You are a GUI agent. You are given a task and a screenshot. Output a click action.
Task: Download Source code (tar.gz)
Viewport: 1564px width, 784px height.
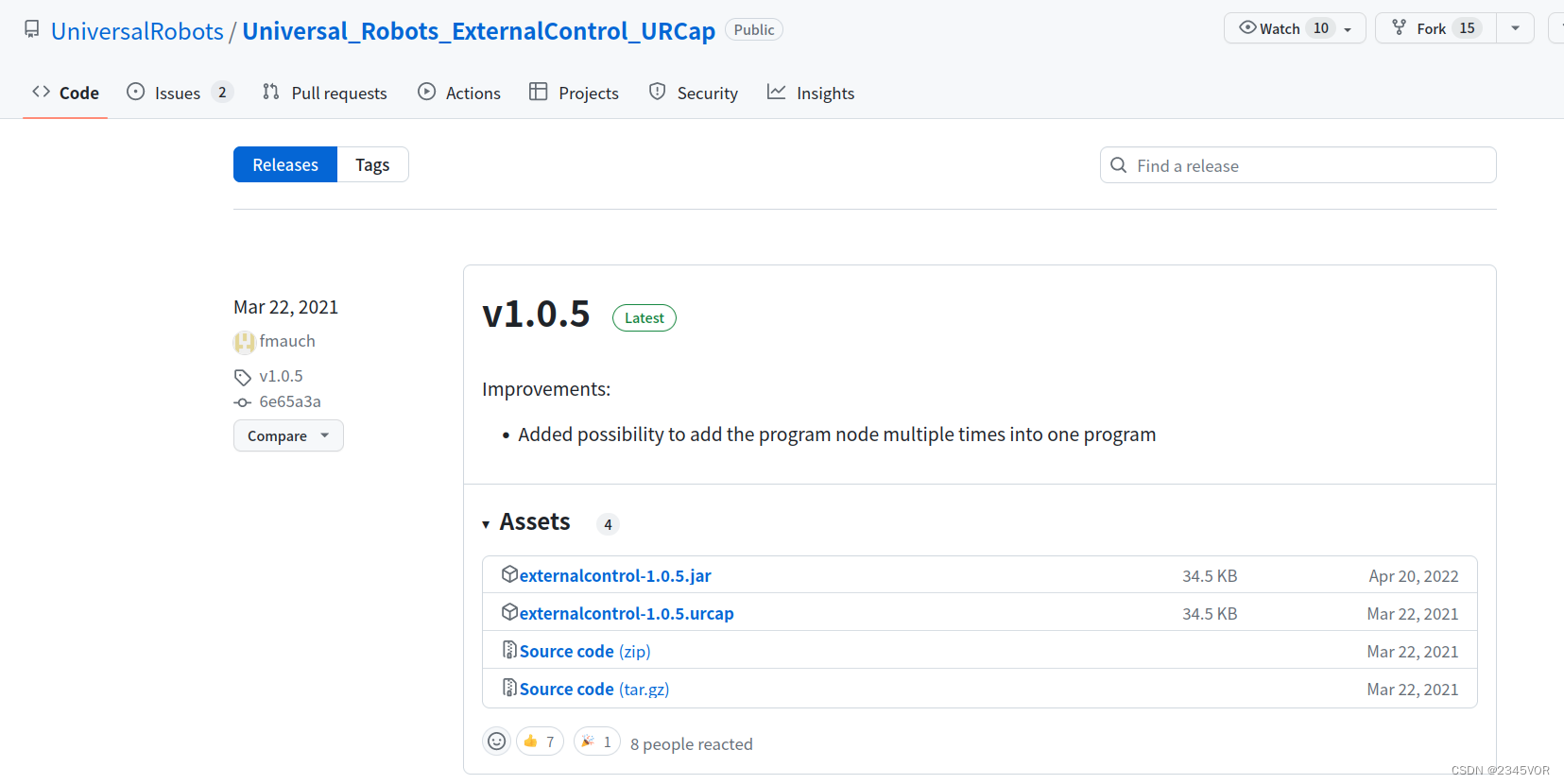(594, 689)
